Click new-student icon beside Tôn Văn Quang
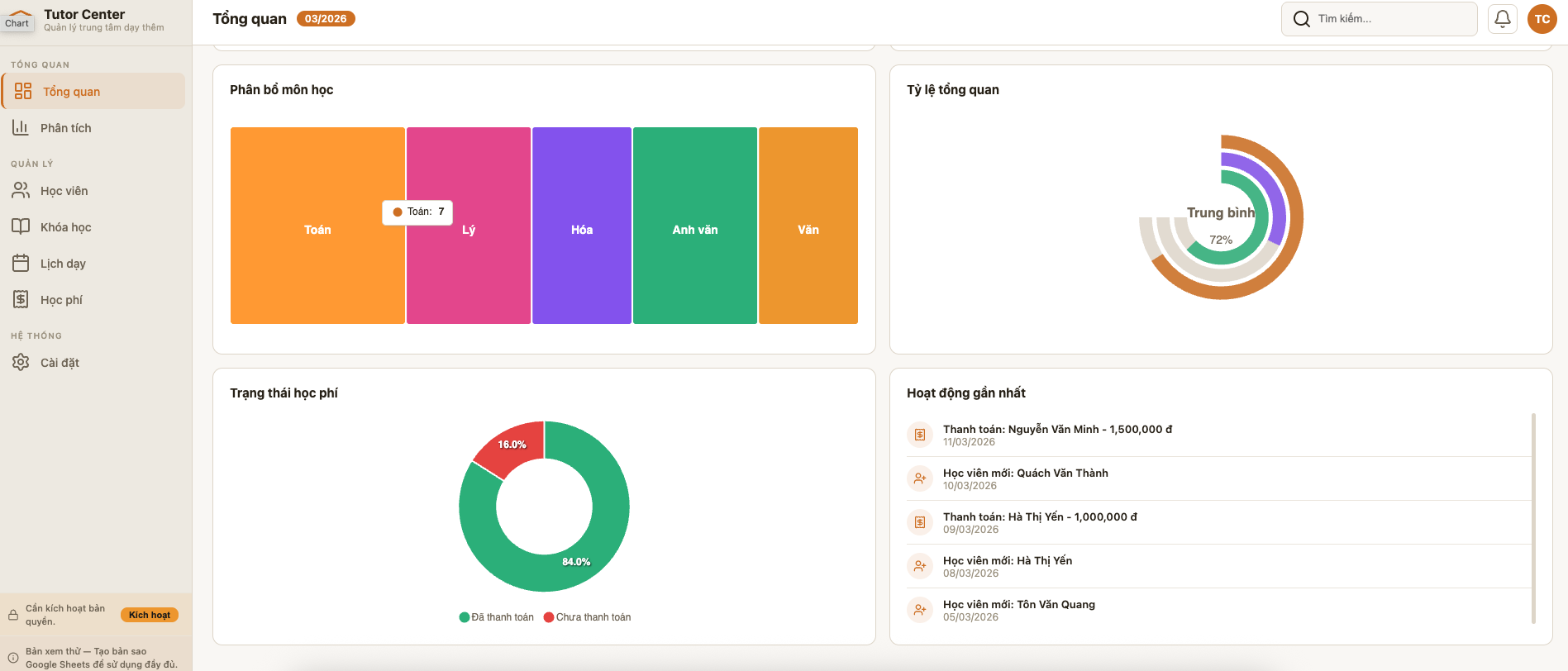This screenshot has width=1568, height=671. (x=919, y=610)
